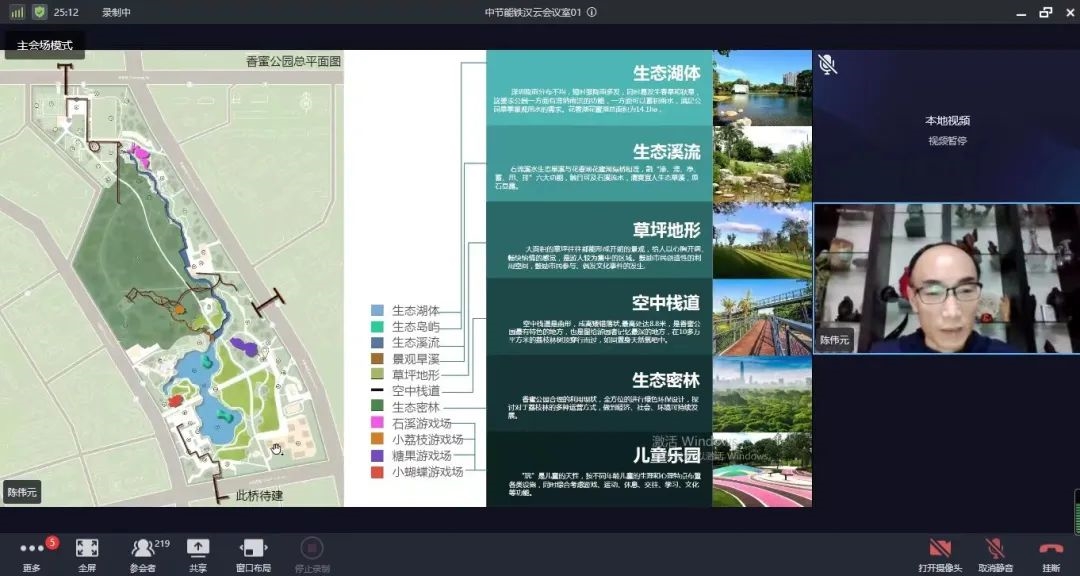This screenshot has width=1080, height=576.
Task: Restore the window size from title bar
Action: [x=1045, y=12]
